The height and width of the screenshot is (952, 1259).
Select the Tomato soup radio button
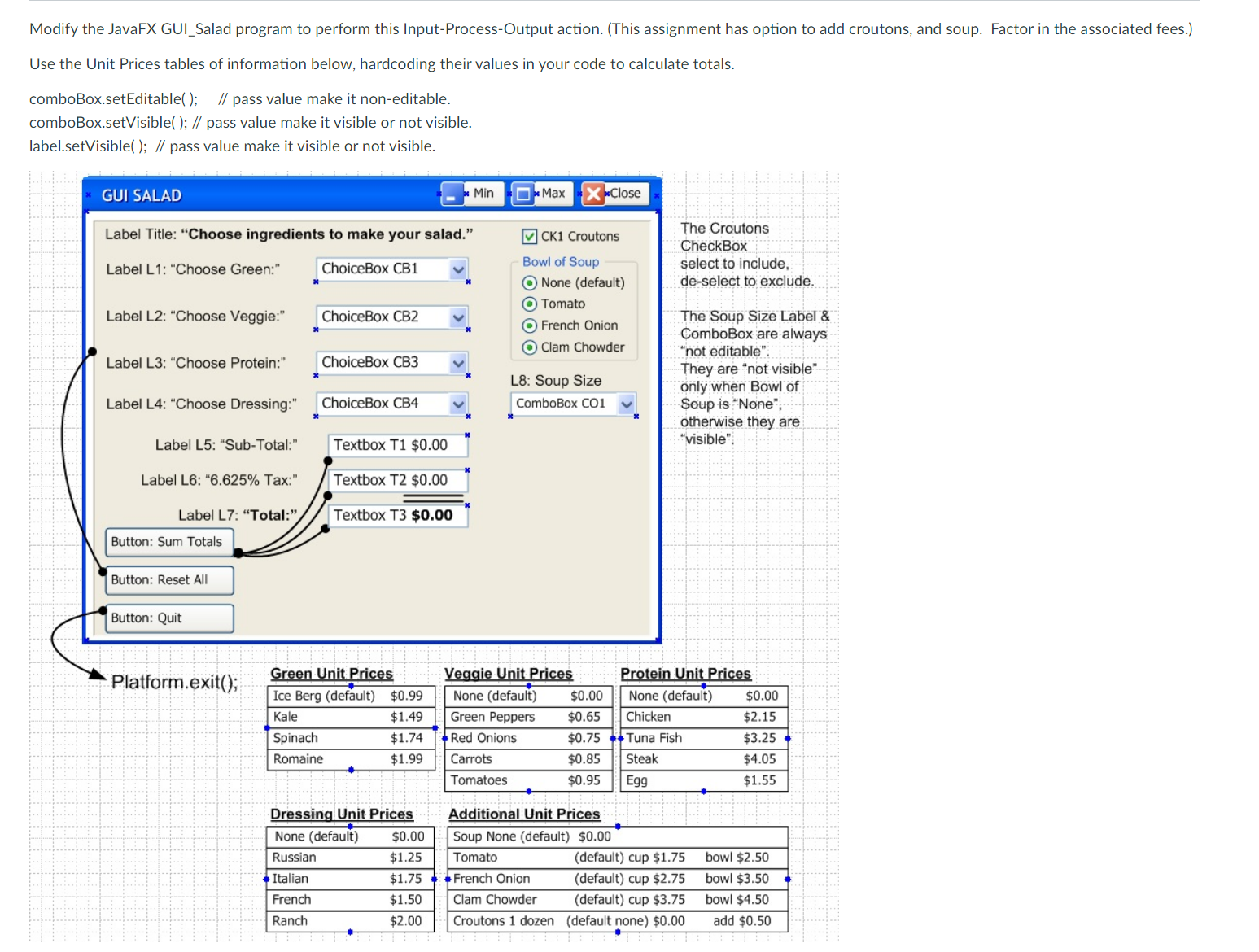(530, 304)
